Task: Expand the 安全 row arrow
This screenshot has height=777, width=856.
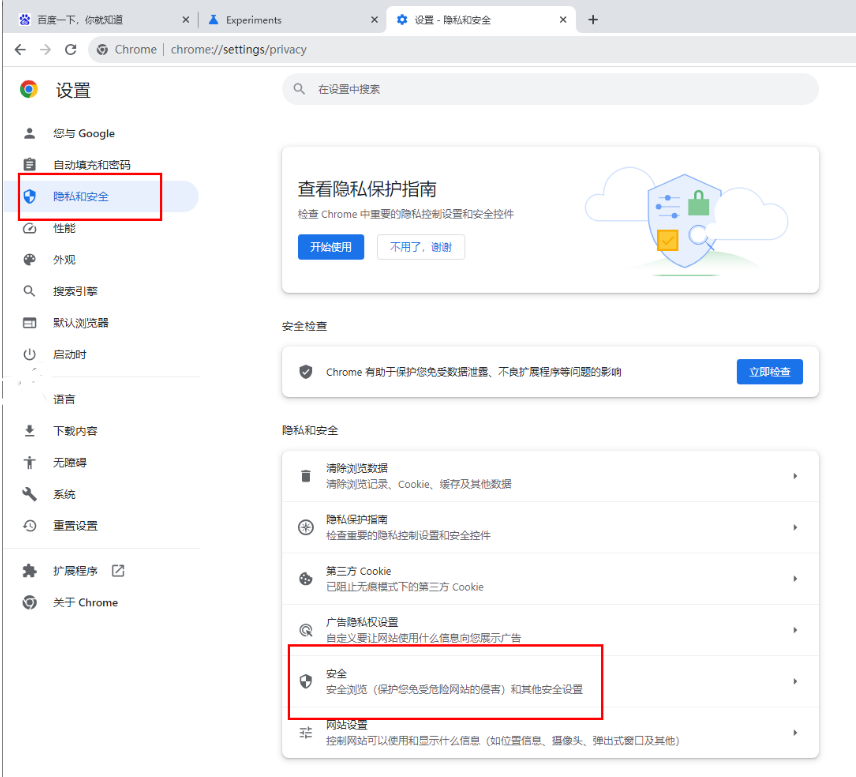Action: click(x=795, y=681)
